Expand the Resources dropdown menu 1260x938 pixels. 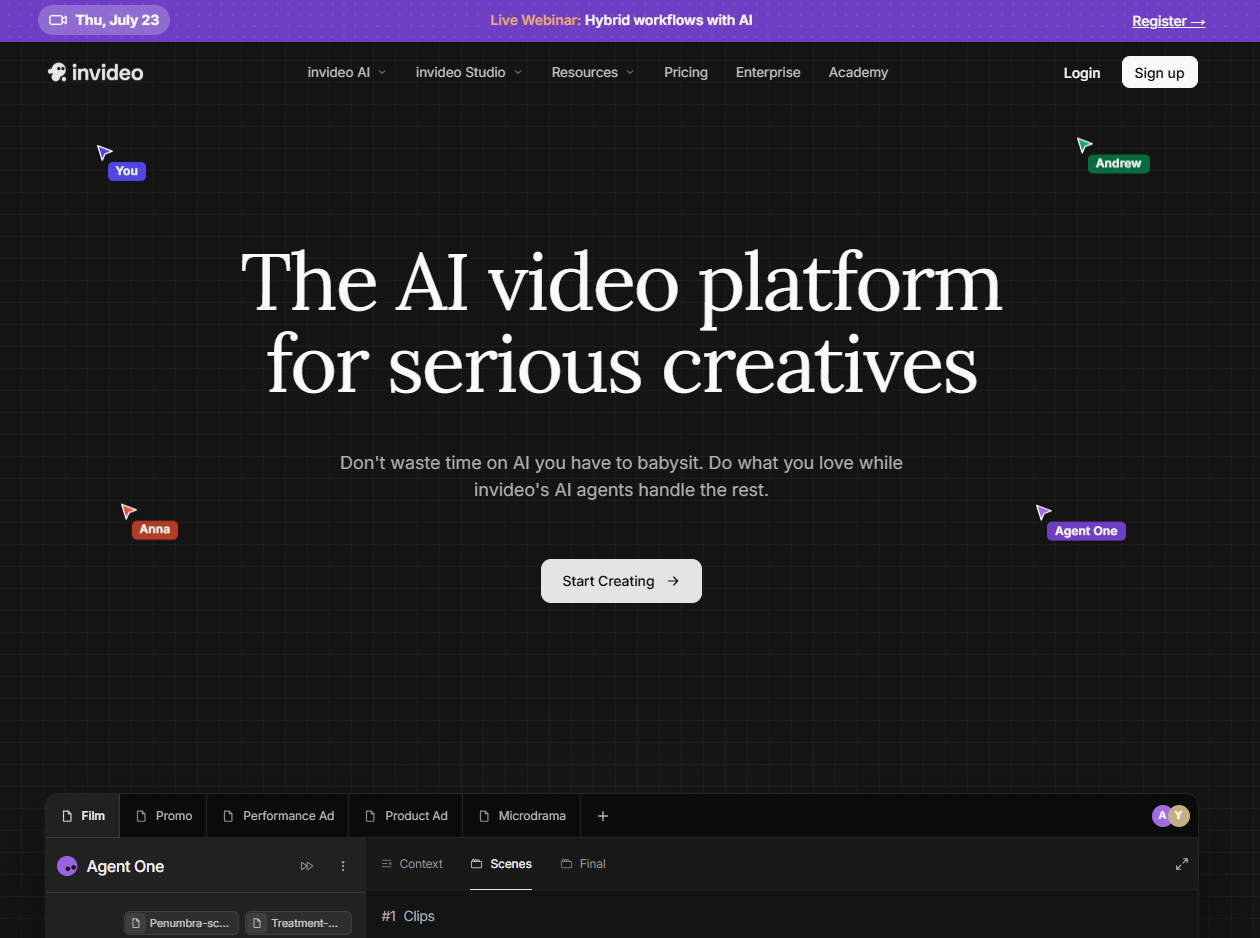593,72
